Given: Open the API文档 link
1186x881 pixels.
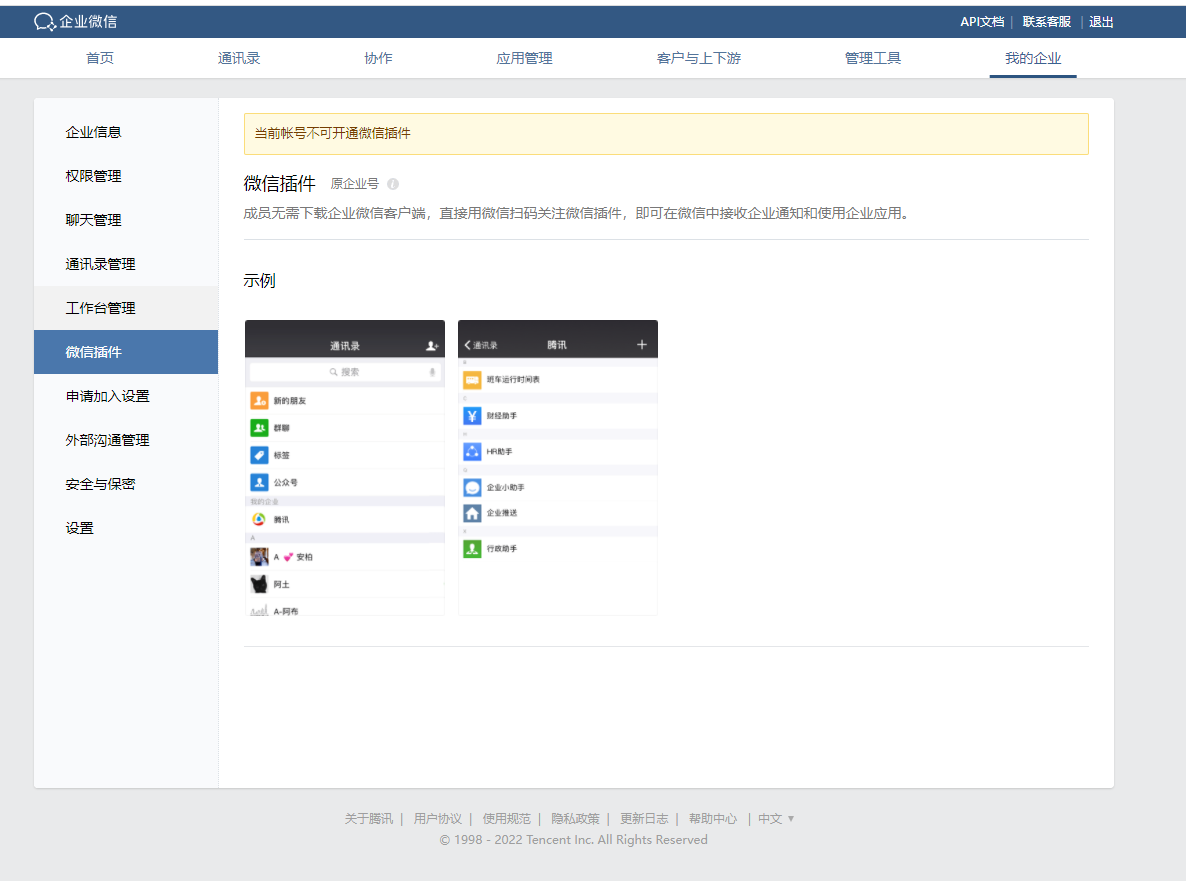Looking at the screenshot, I should pyautogui.click(x=982, y=22).
